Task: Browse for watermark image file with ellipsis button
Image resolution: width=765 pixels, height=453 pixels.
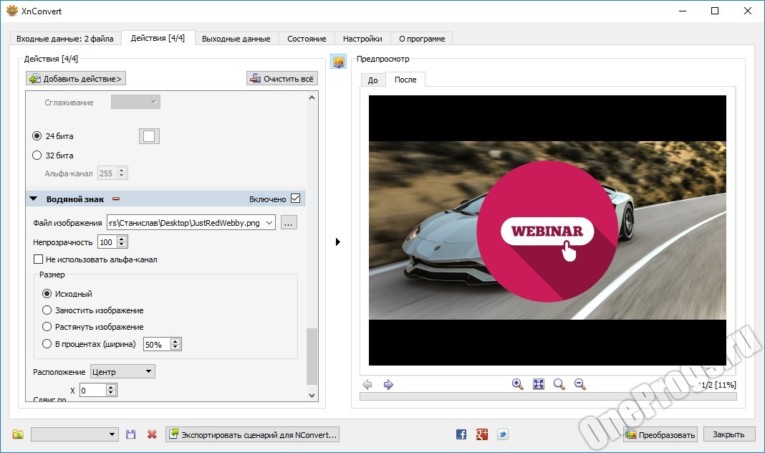Action: 289,223
